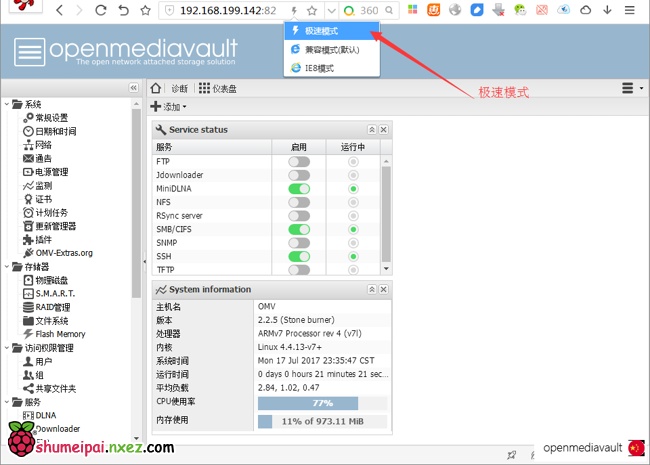This screenshot has height=465, width=650.
Task: Toggle the FTP service enable switch
Action: [x=299, y=161]
